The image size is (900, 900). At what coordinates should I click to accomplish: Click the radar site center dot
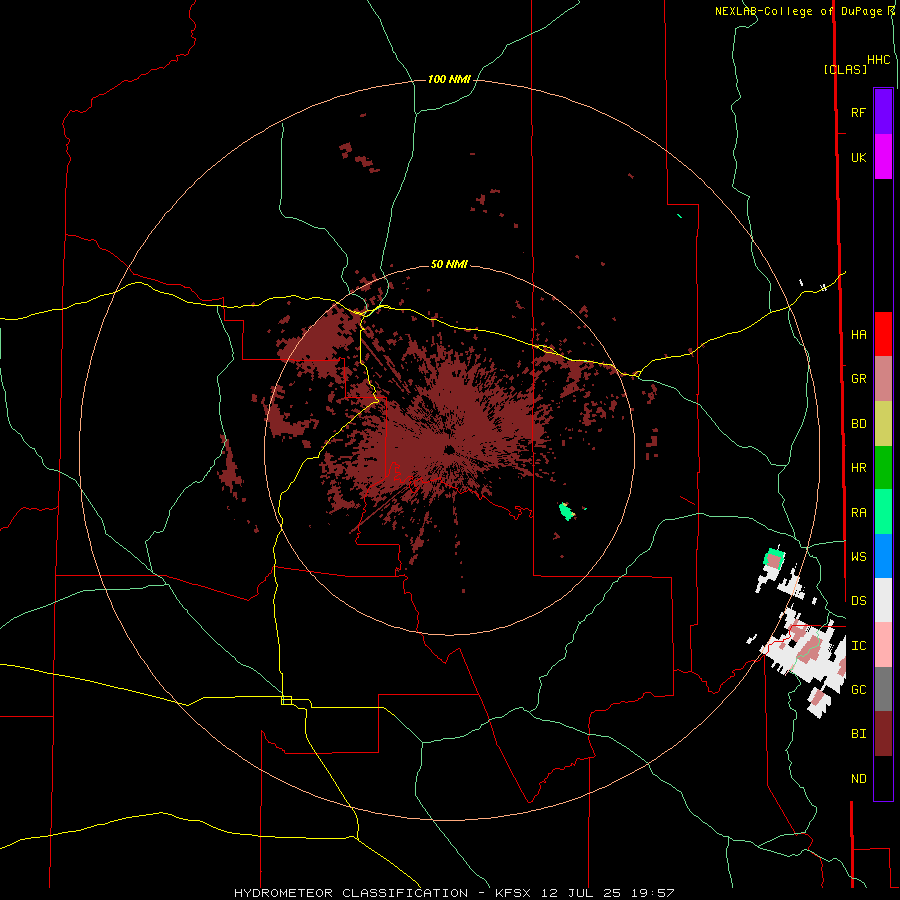449,449
